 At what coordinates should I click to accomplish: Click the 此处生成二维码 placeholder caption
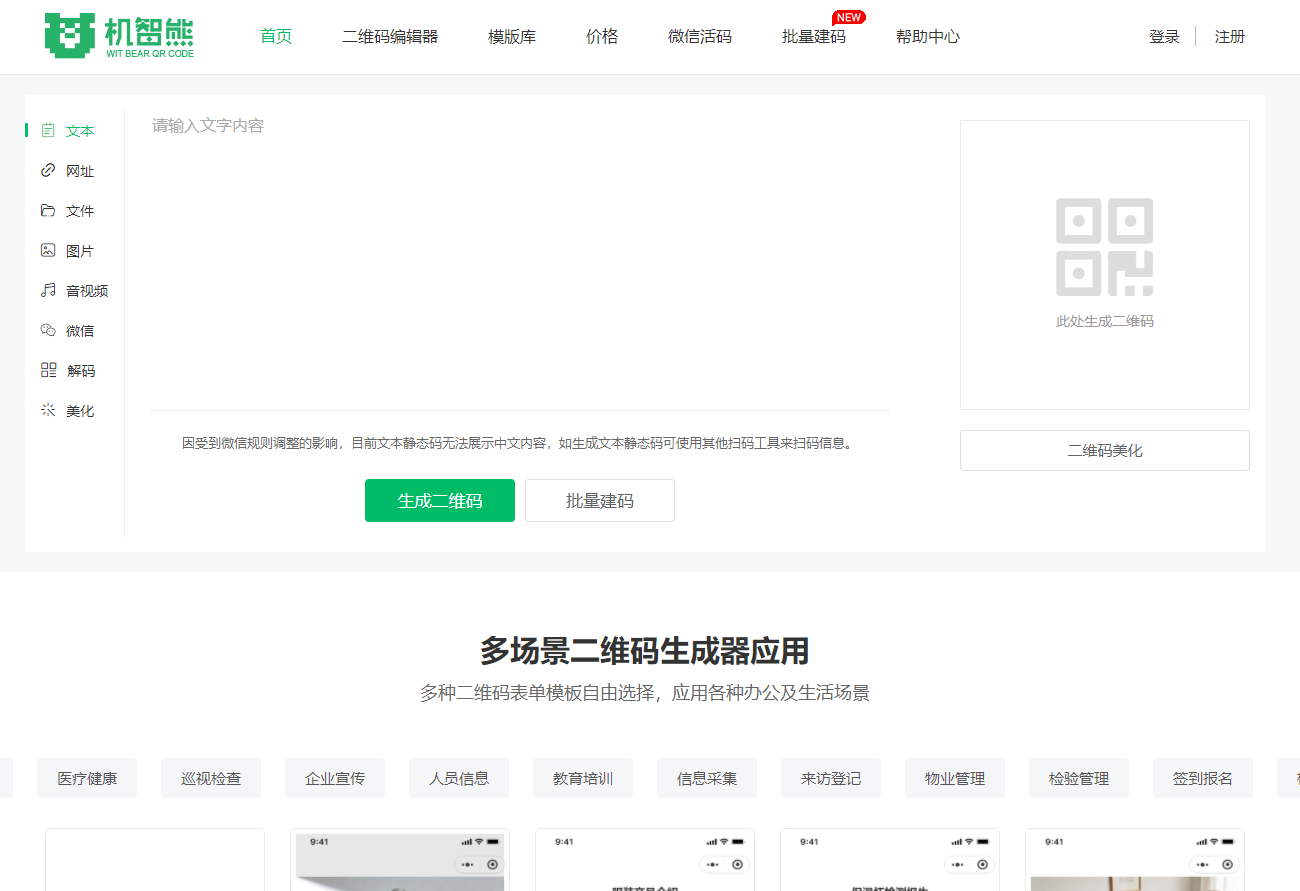(x=1105, y=322)
